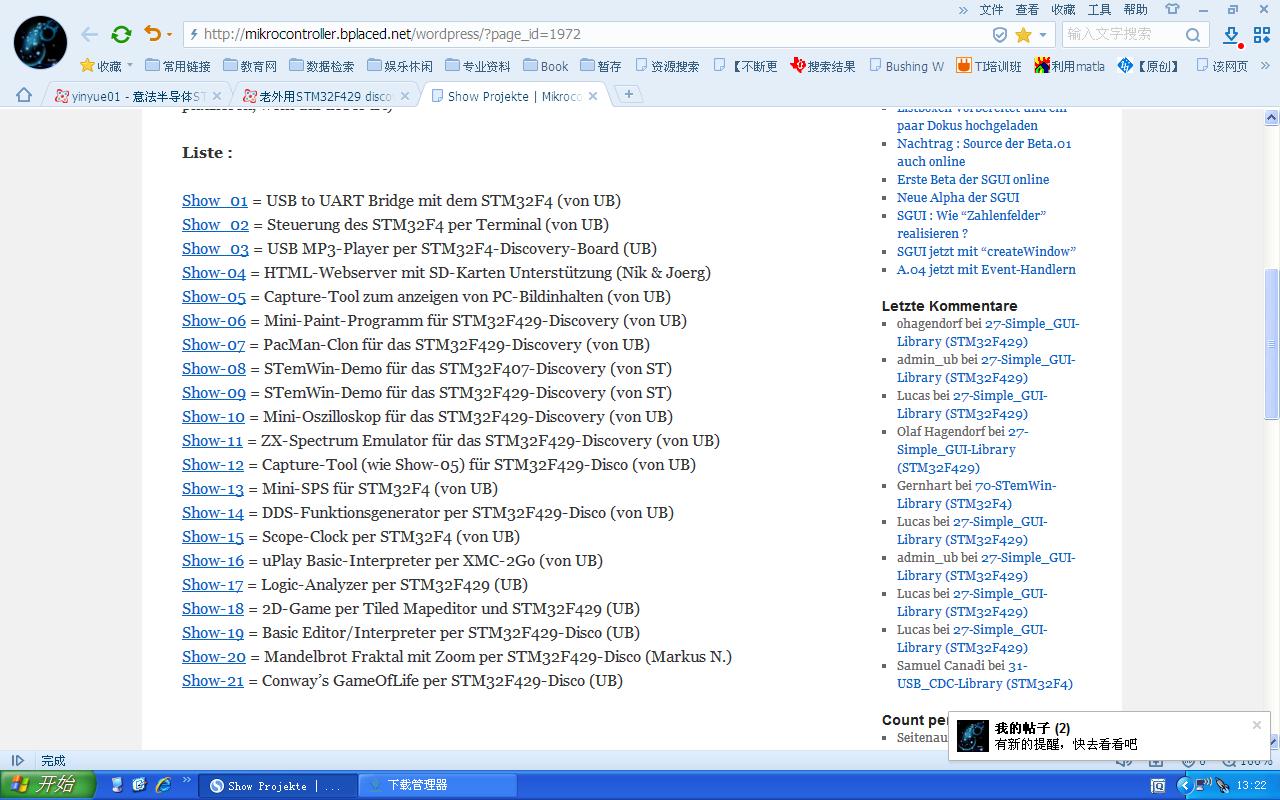Screen dimensions: 1280x800
Task: Close the 我的帖子 notification popup
Action: pyautogui.click(x=1257, y=725)
